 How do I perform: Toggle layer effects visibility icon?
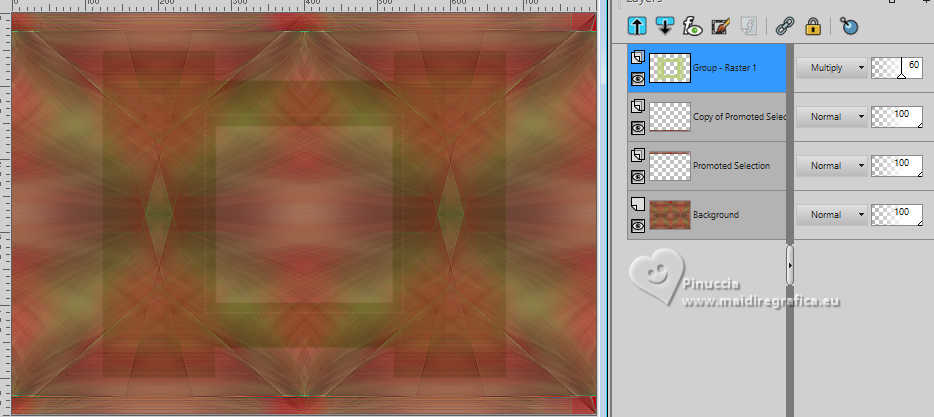[x=693, y=26]
